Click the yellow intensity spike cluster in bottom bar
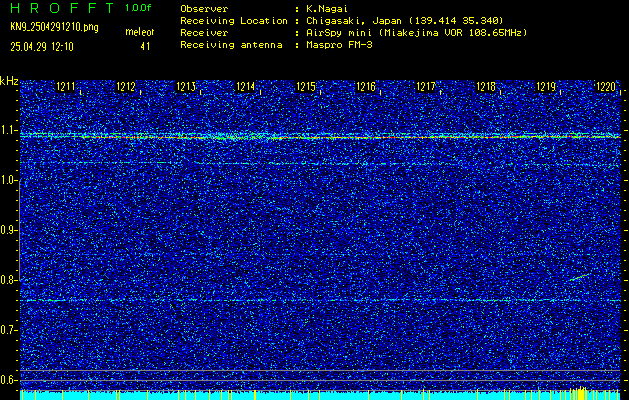The height and width of the screenshot is (400, 629). 579,391
